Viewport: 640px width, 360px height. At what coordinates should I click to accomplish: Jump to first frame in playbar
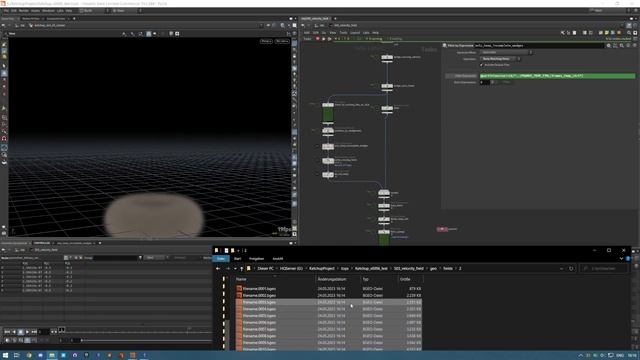[x=7, y=332]
